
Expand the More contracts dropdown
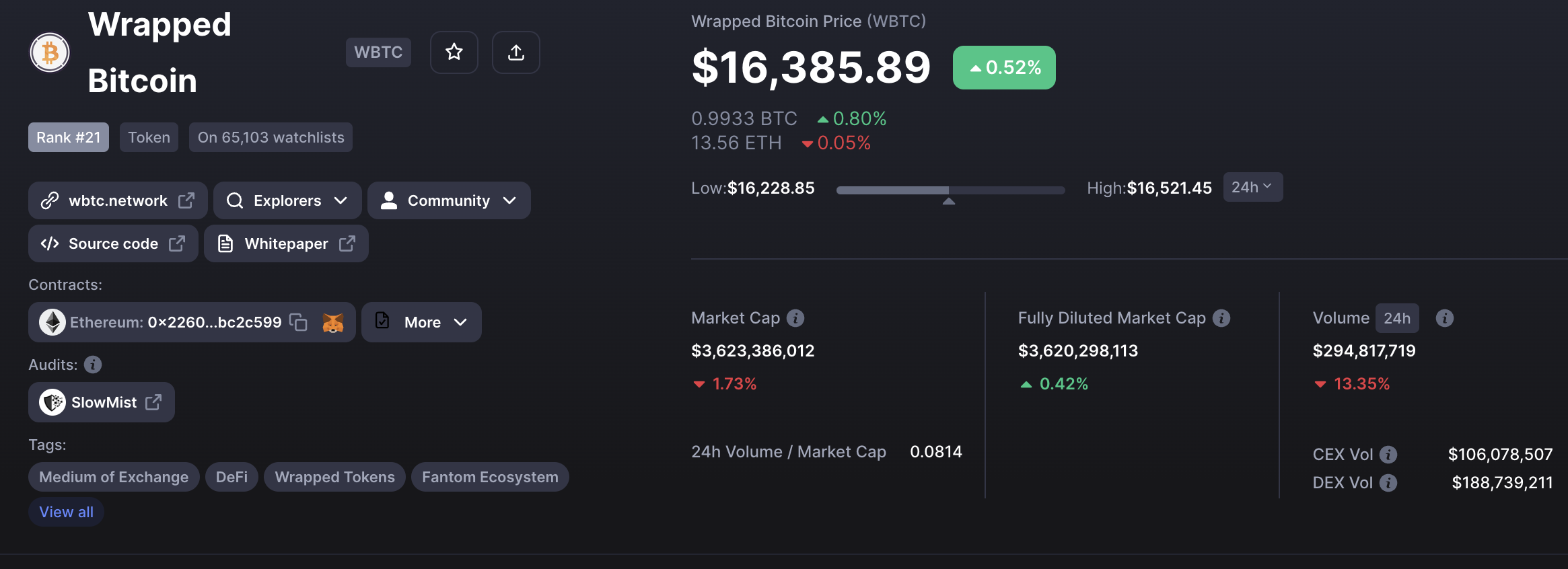coord(421,322)
